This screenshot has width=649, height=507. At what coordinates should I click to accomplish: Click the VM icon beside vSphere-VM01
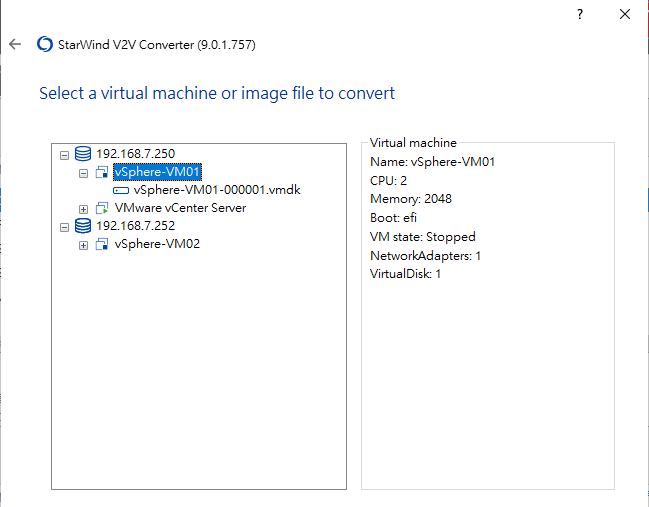coord(102,172)
